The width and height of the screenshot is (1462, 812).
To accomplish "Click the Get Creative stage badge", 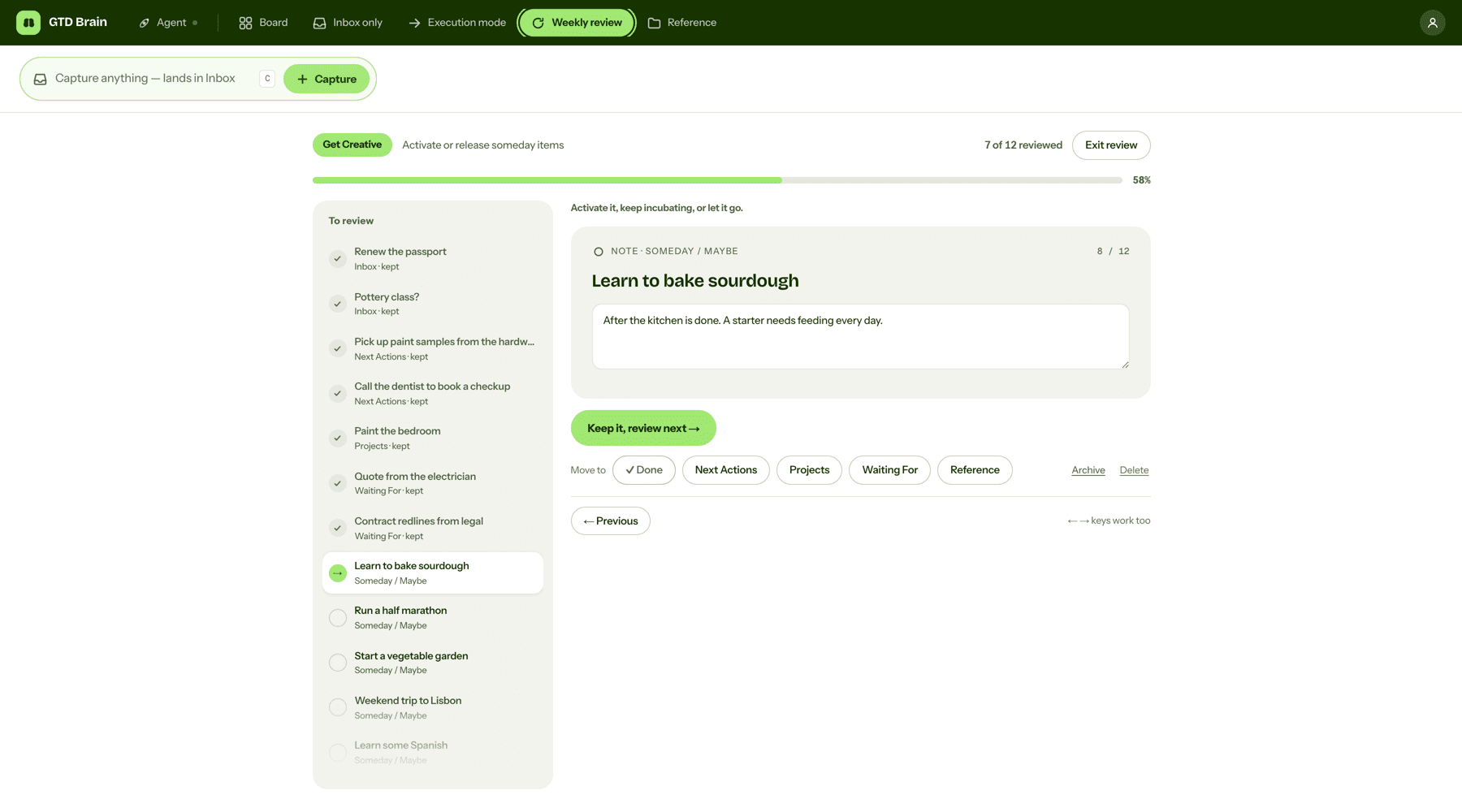I will point(353,145).
